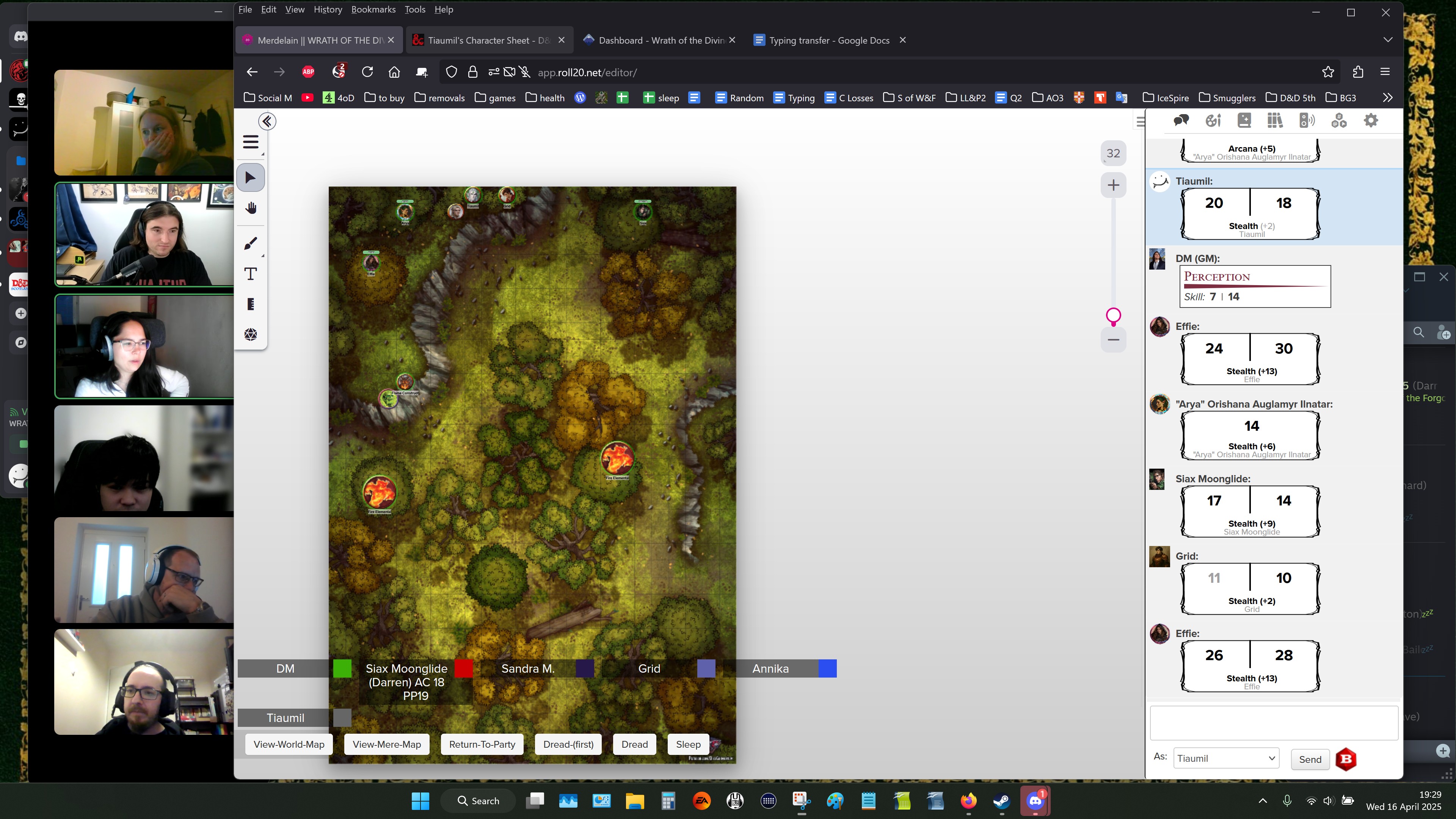Toggle the sidebar list handle
Screen dimensions: 1456x819
(1140, 121)
